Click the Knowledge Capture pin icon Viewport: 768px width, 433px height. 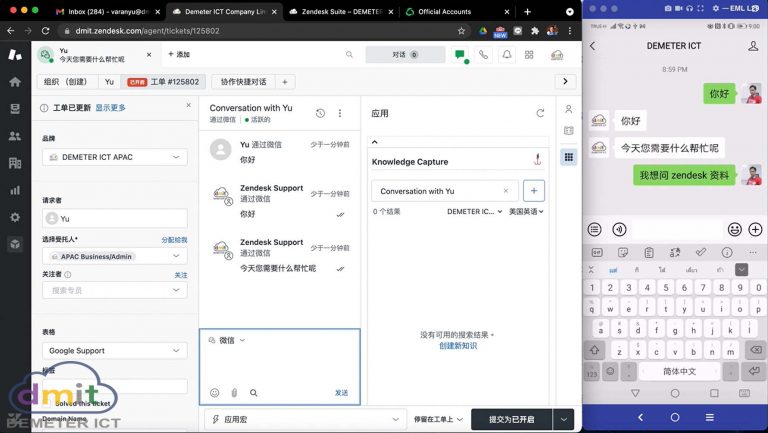tap(537, 160)
